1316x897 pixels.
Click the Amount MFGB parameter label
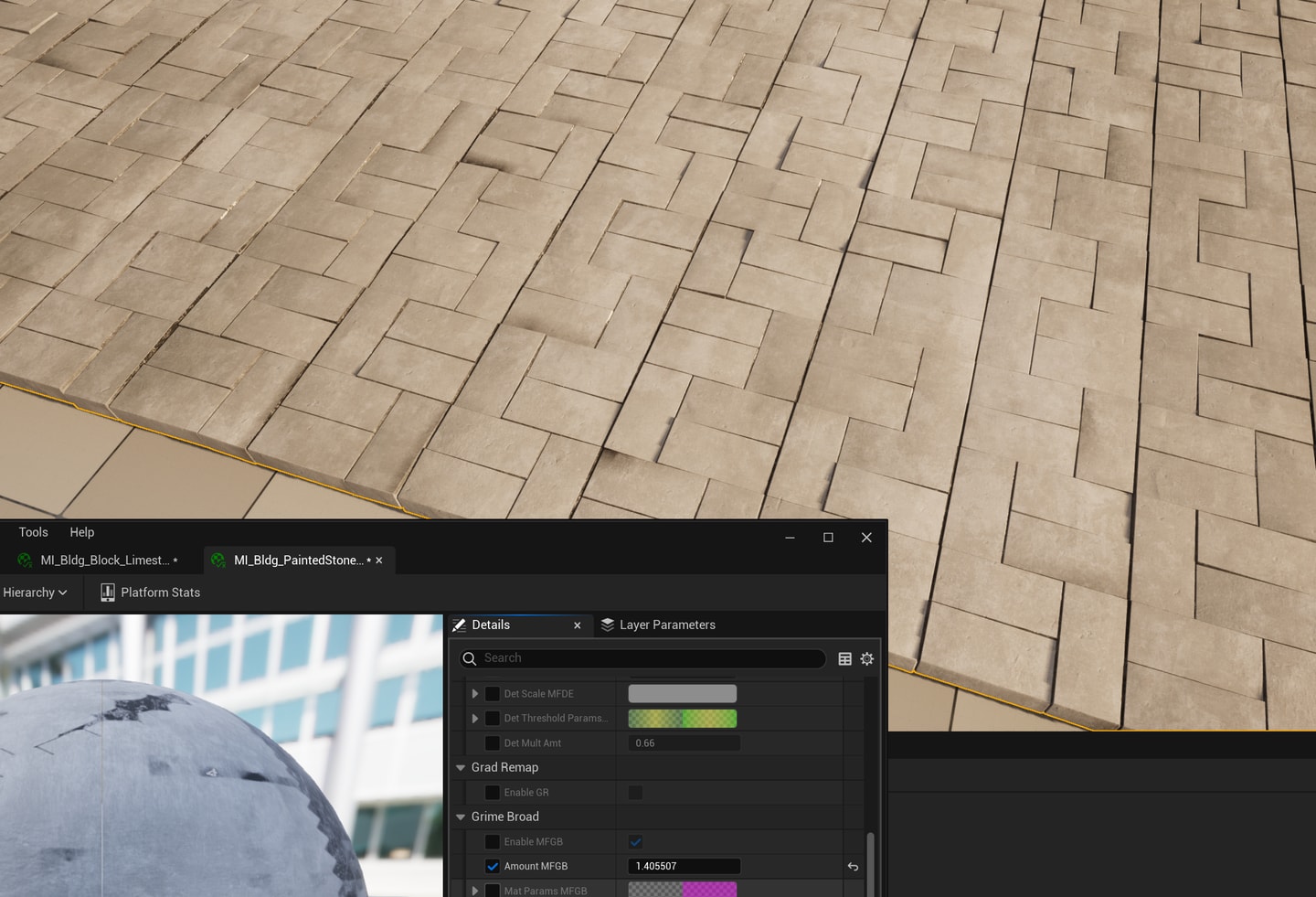536,867
